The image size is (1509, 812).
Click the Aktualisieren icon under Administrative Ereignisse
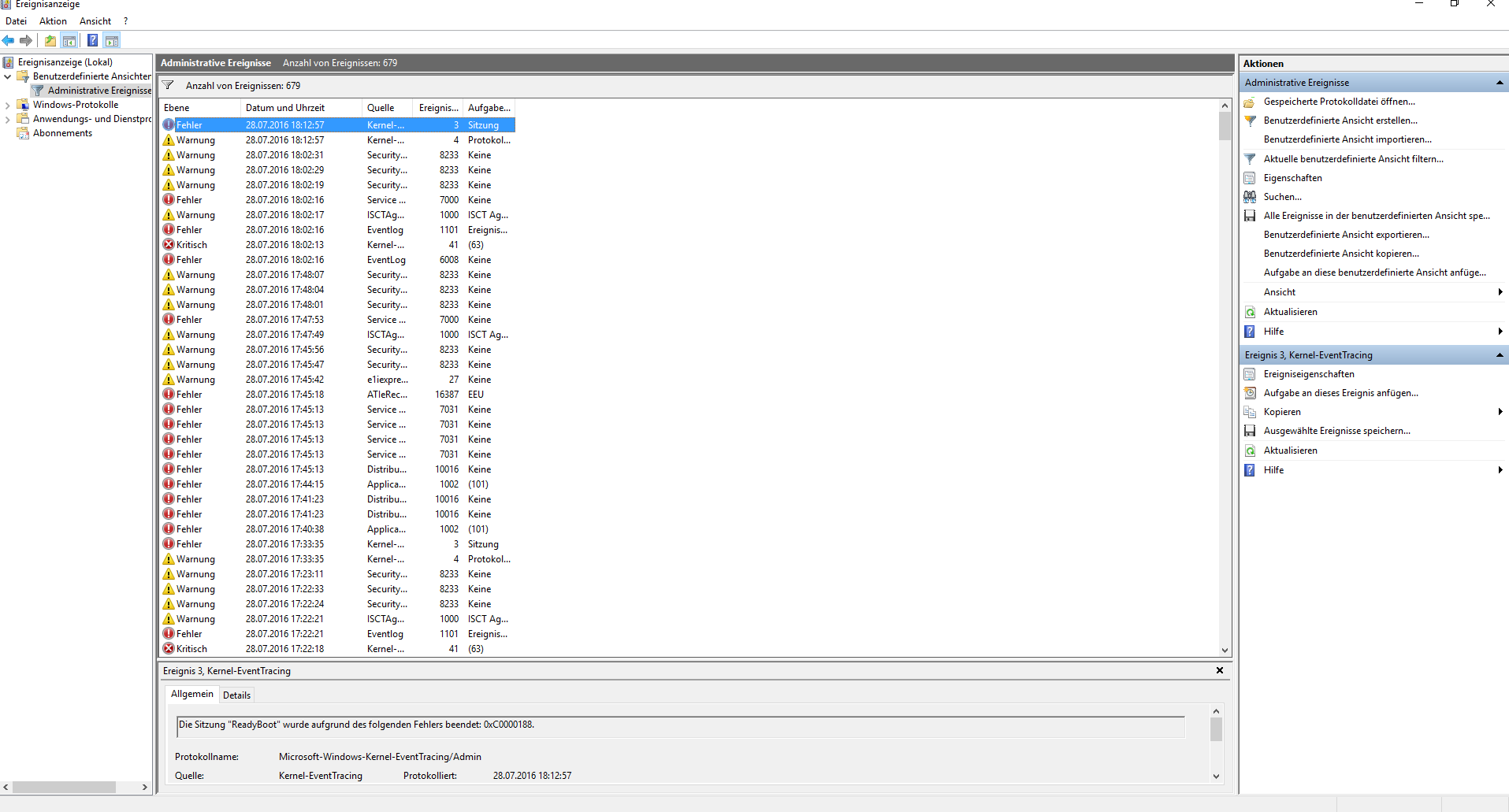pyautogui.click(x=1250, y=312)
